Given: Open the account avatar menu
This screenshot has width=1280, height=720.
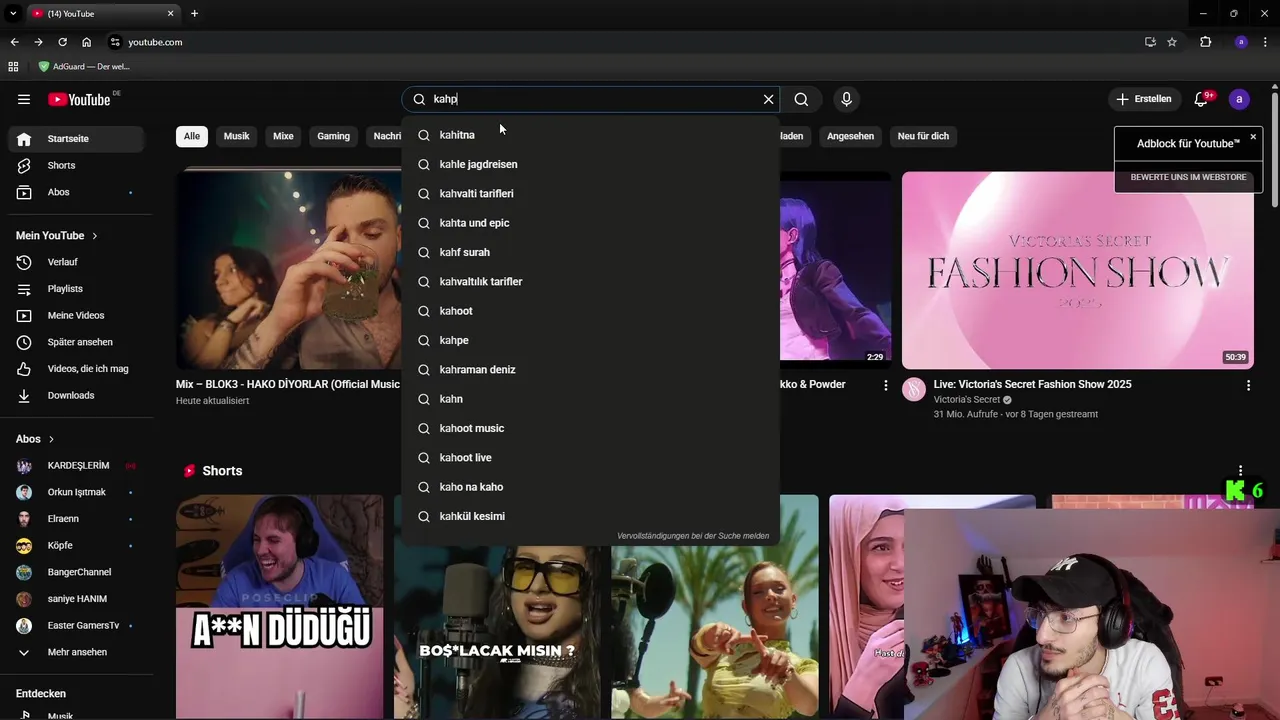Looking at the screenshot, I should (1239, 99).
